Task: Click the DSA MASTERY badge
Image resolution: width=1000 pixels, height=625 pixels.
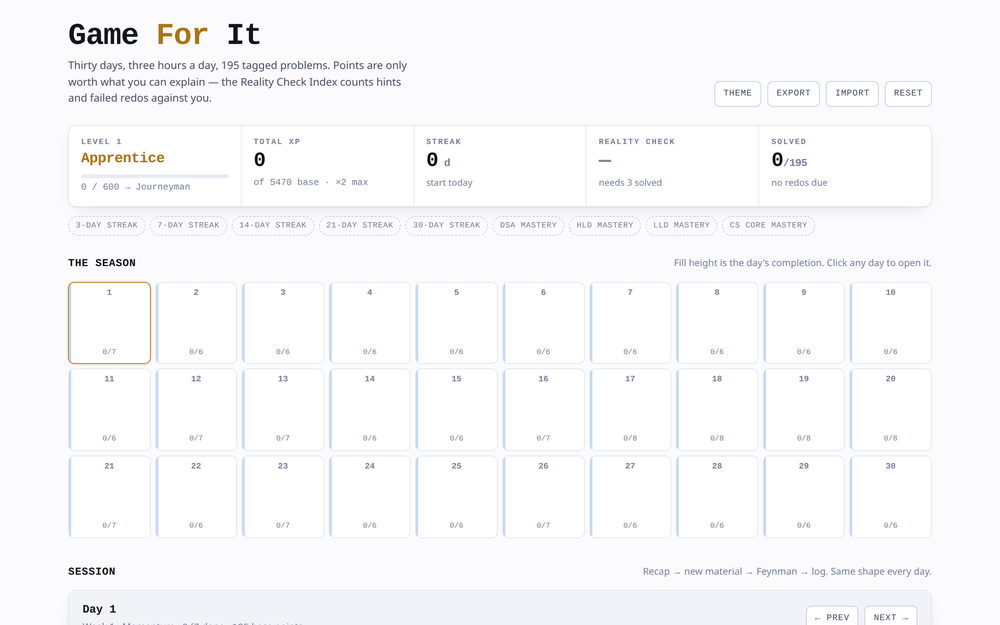Action: [x=528, y=226]
